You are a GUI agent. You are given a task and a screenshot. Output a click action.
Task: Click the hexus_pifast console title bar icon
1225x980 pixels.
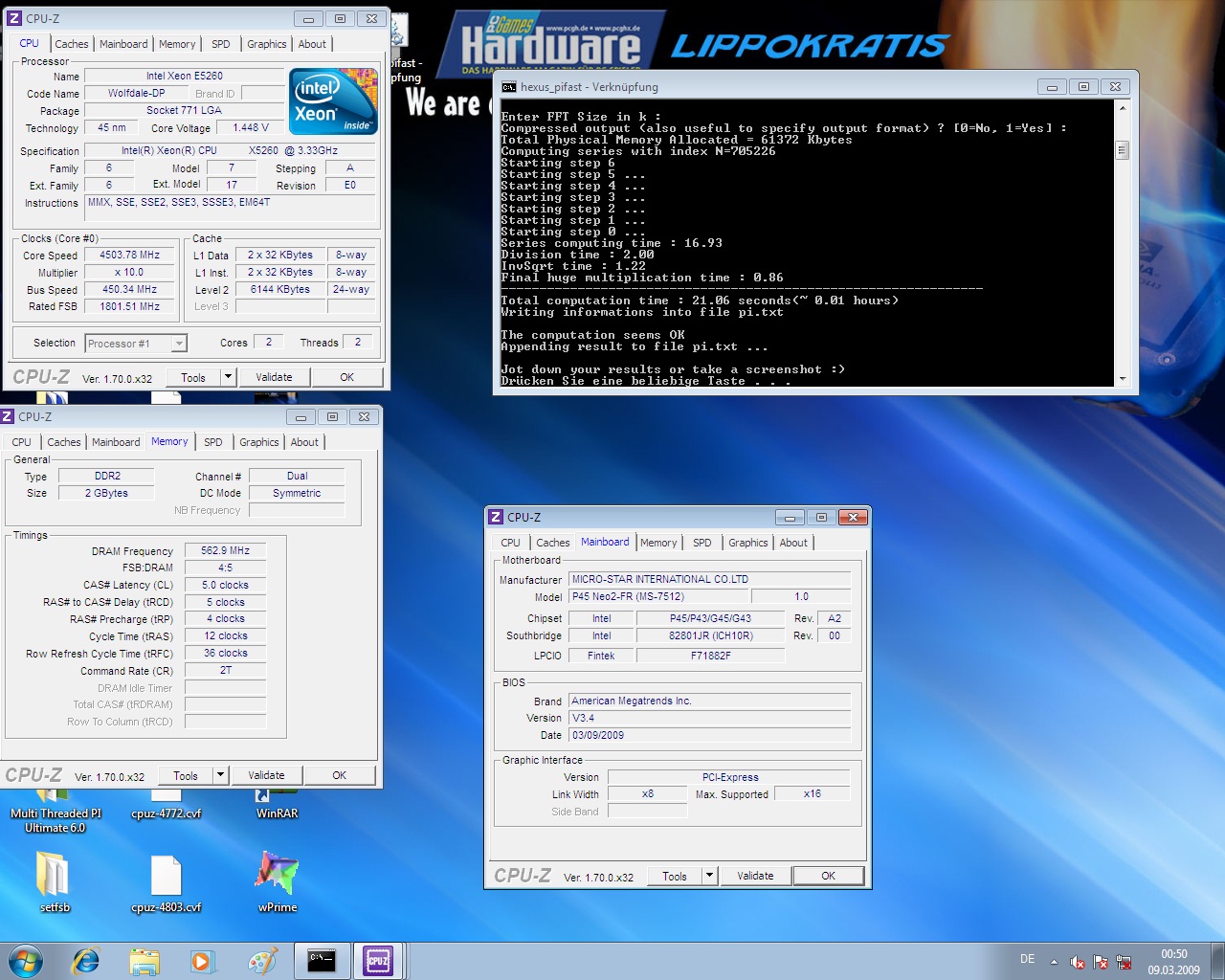tap(509, 87)
